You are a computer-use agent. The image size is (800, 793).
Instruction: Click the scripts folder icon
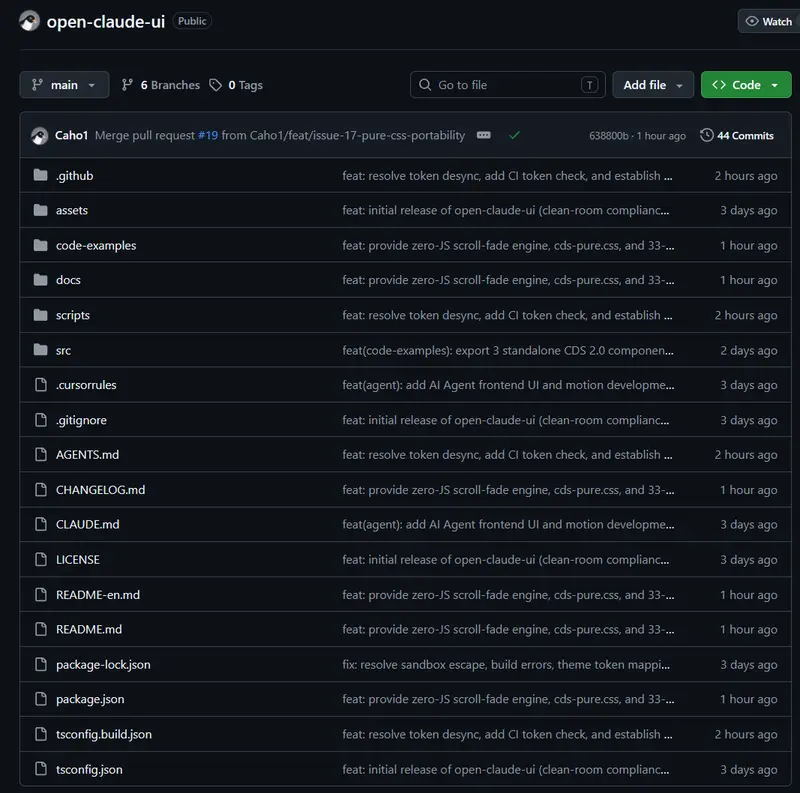(40, 315)
